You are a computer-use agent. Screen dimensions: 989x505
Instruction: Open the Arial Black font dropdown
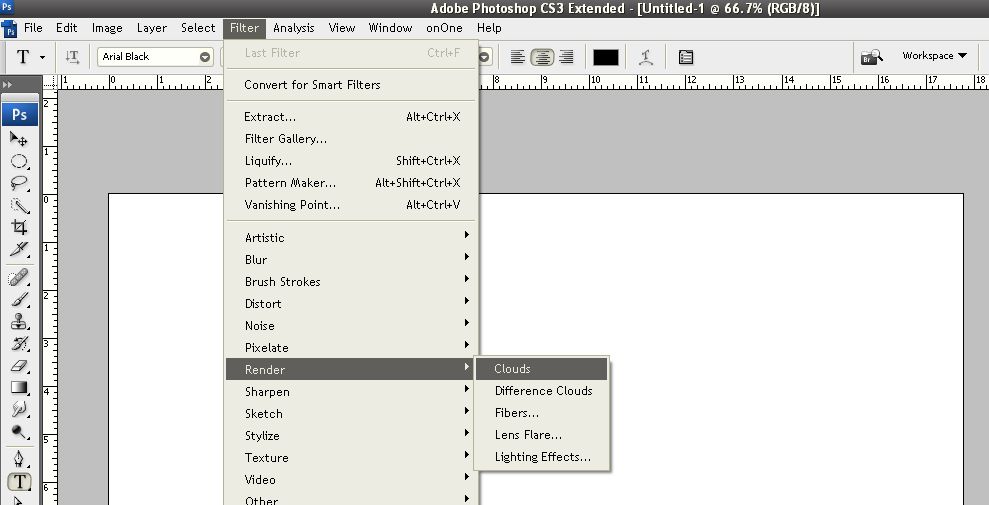click(205, 57)
